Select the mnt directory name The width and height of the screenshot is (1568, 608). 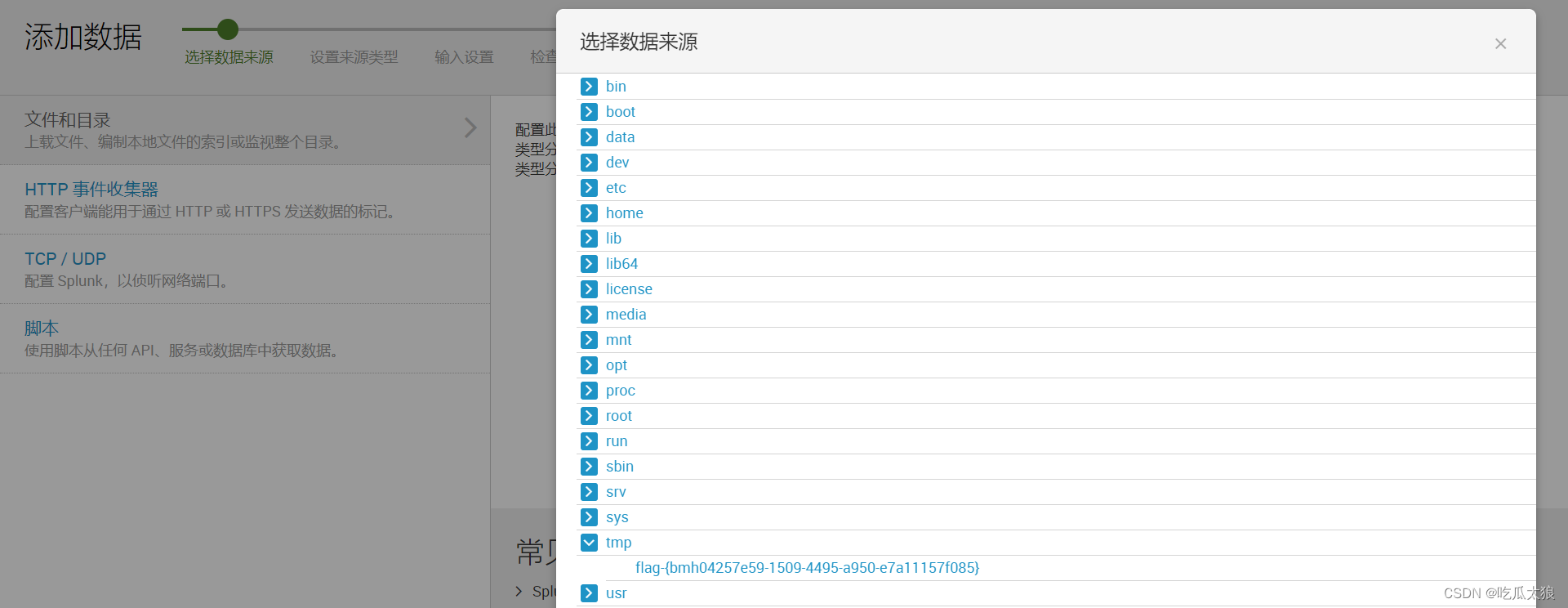pos(619,340)
